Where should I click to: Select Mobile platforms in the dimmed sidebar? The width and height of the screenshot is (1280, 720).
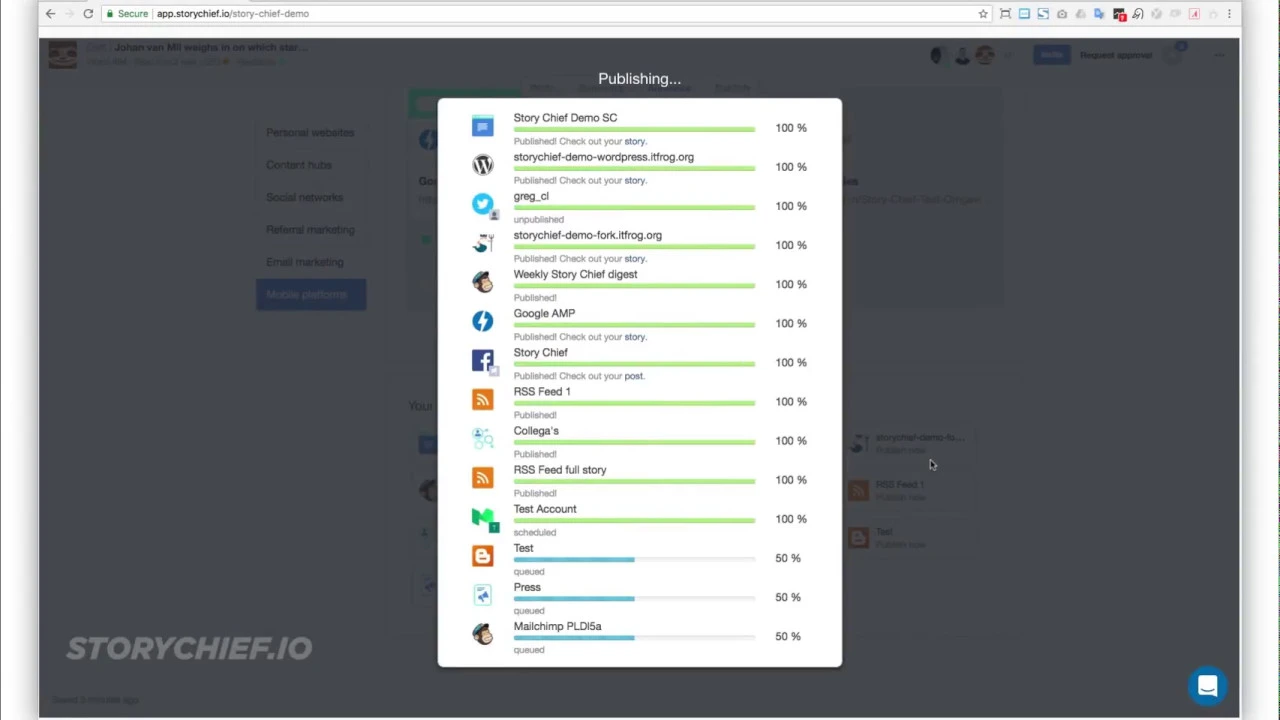(x=311, y=295)
